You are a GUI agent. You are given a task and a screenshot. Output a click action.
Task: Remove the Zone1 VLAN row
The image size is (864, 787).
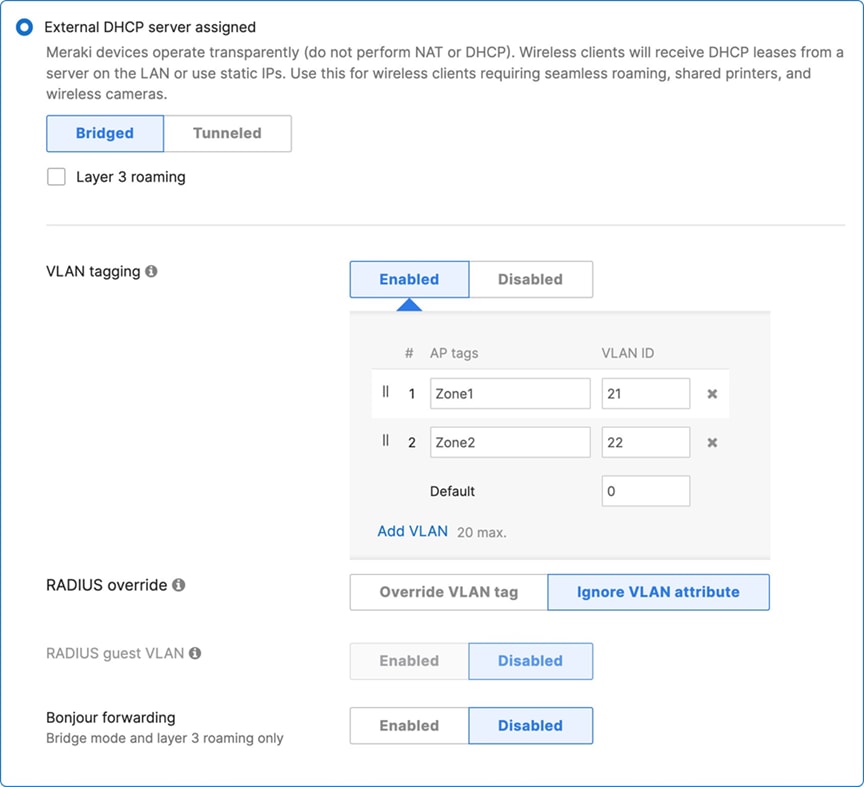(x=712, y=394)
